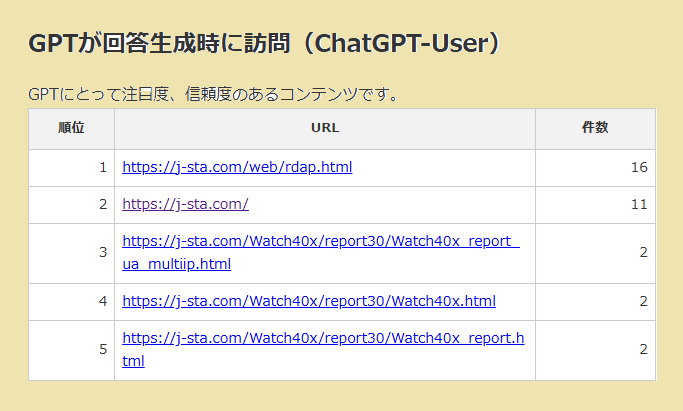Image resolution: width=683 pixels, height=411 pixels.
Task: Select the count cell showing 11
Action: coord(596,204)
